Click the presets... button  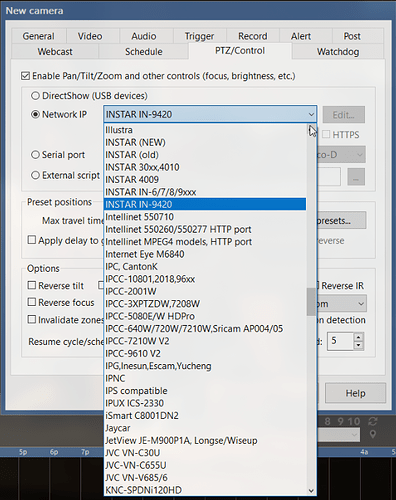[x=341, y=220]
